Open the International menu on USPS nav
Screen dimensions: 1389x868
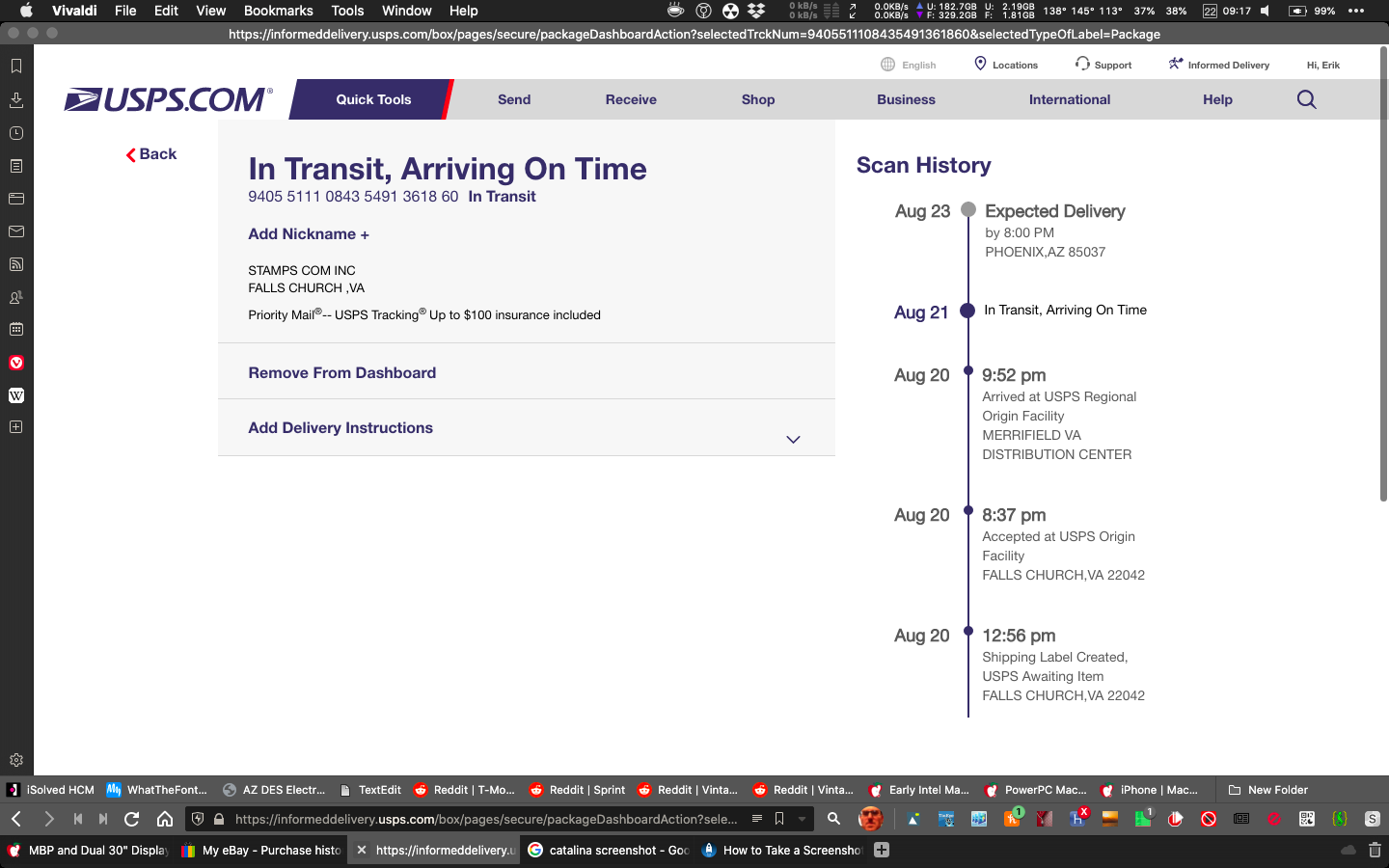click(x=1070, y=99)
